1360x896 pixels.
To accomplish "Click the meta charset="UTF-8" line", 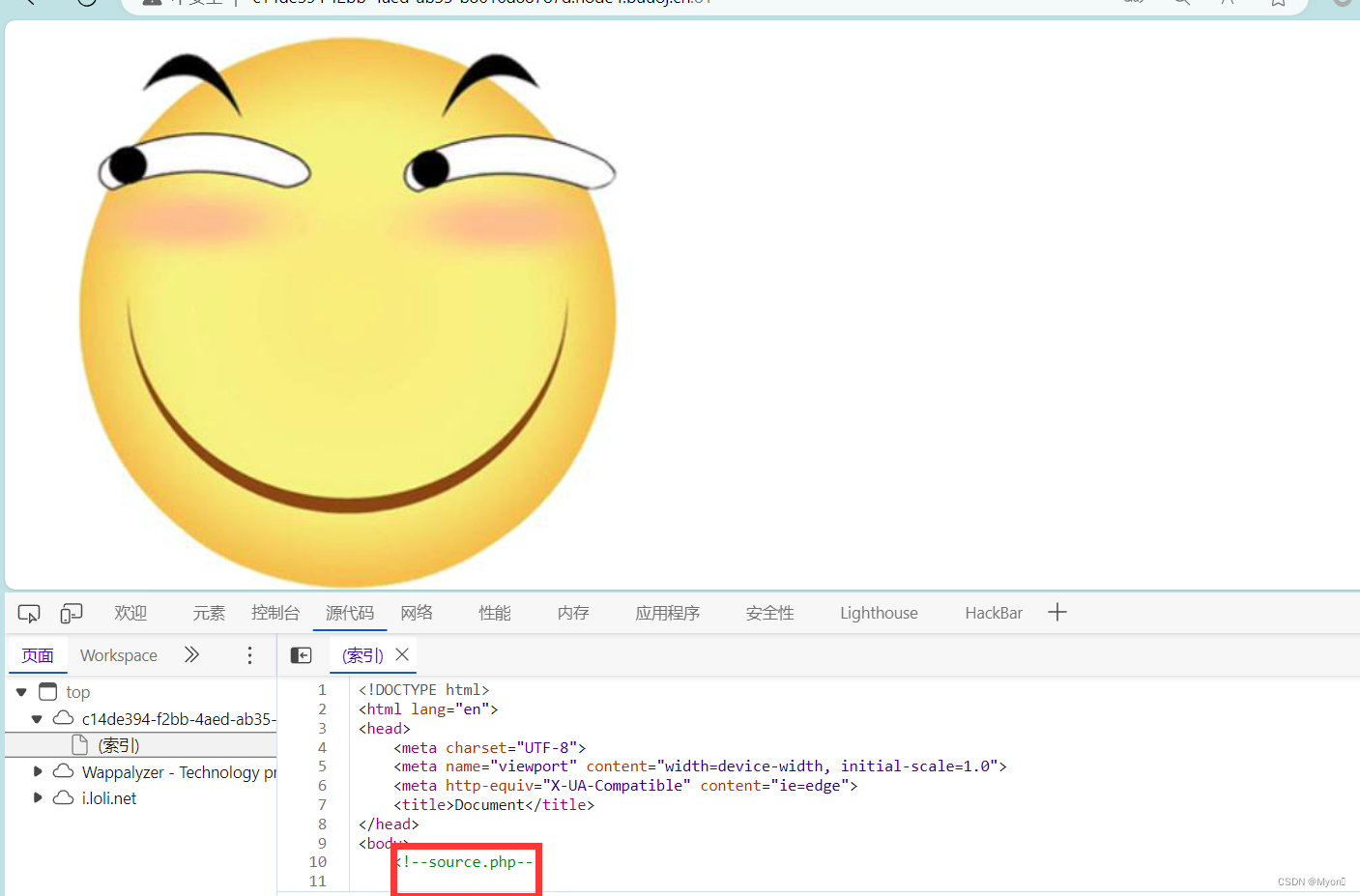I will point(490,748).
